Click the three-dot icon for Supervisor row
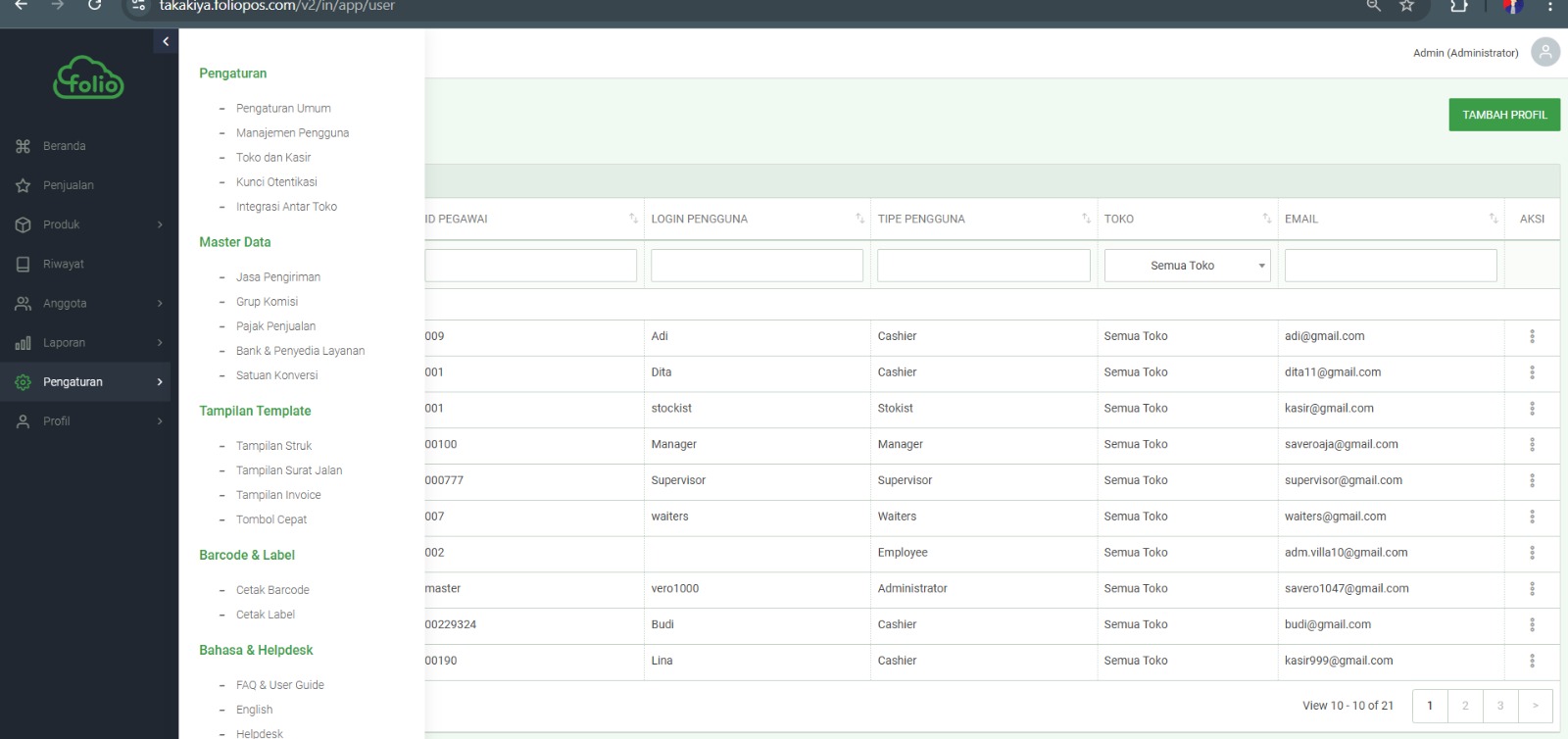The image size is (1568, 739). click(1532, 480)
